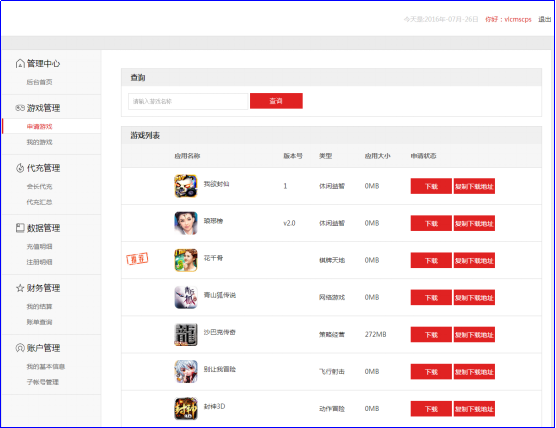The height and width of the screenshot is (428, 556).
Task: Click the 应用大小 column header
Action: (378, 156)
